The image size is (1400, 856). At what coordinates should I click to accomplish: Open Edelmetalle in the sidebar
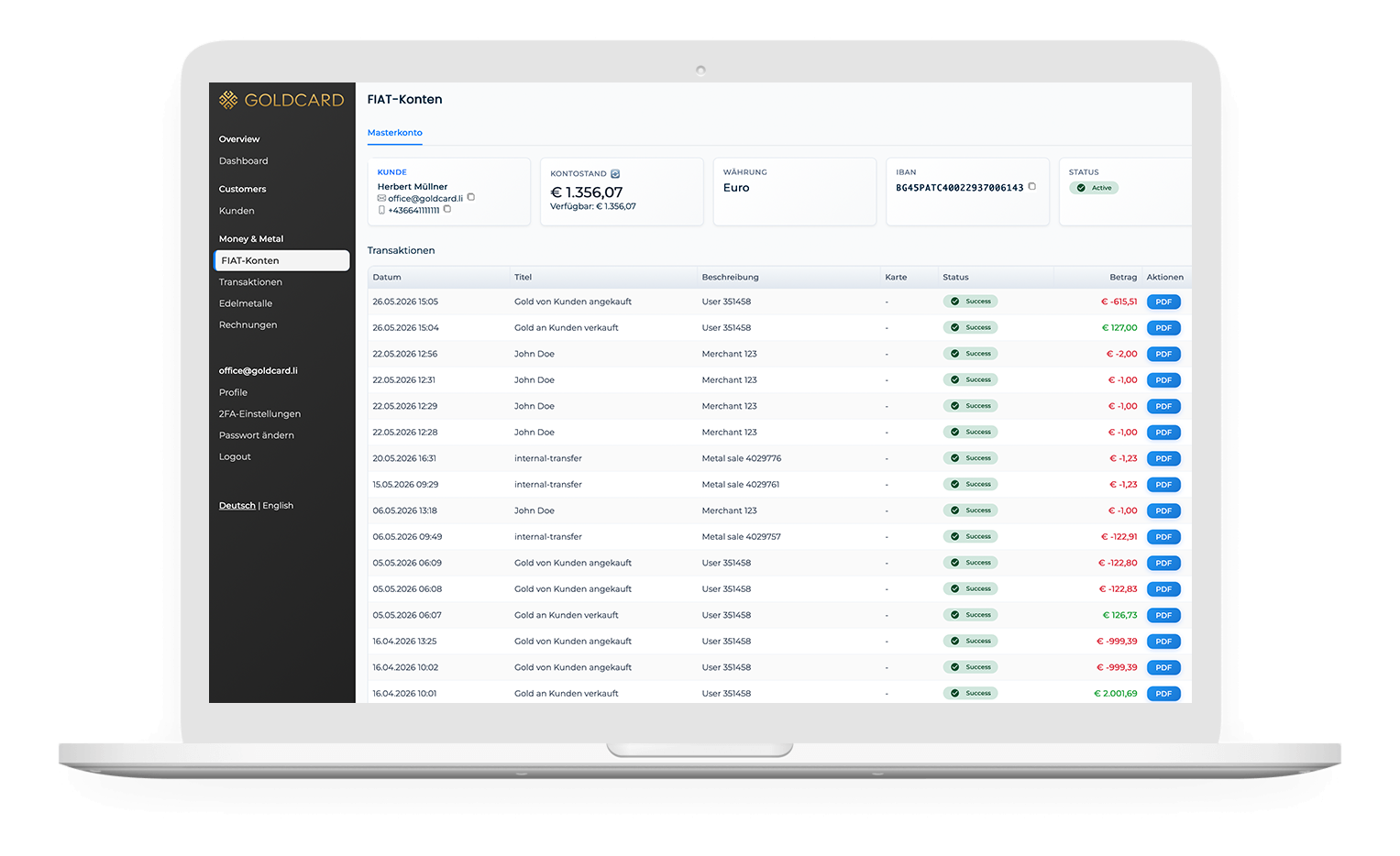click(x=246, y=303)
